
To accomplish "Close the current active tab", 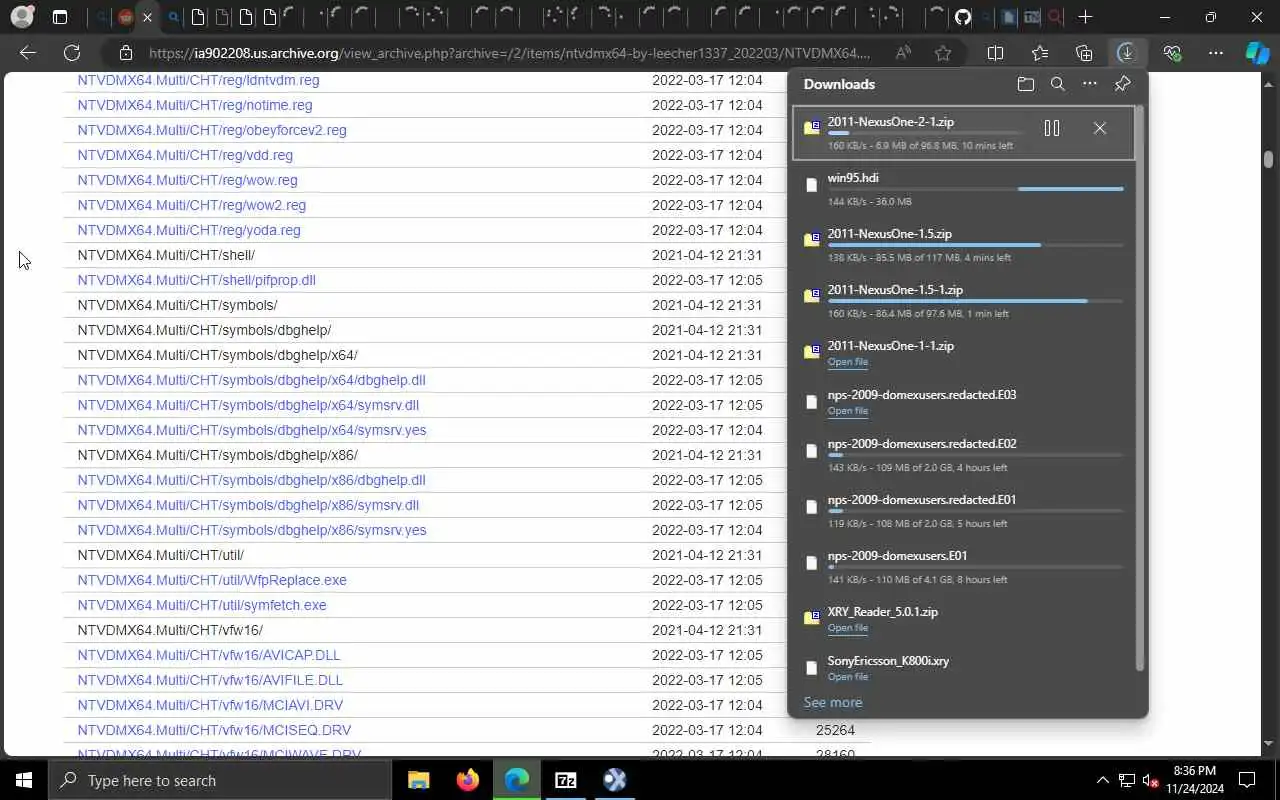I will 147,17.
